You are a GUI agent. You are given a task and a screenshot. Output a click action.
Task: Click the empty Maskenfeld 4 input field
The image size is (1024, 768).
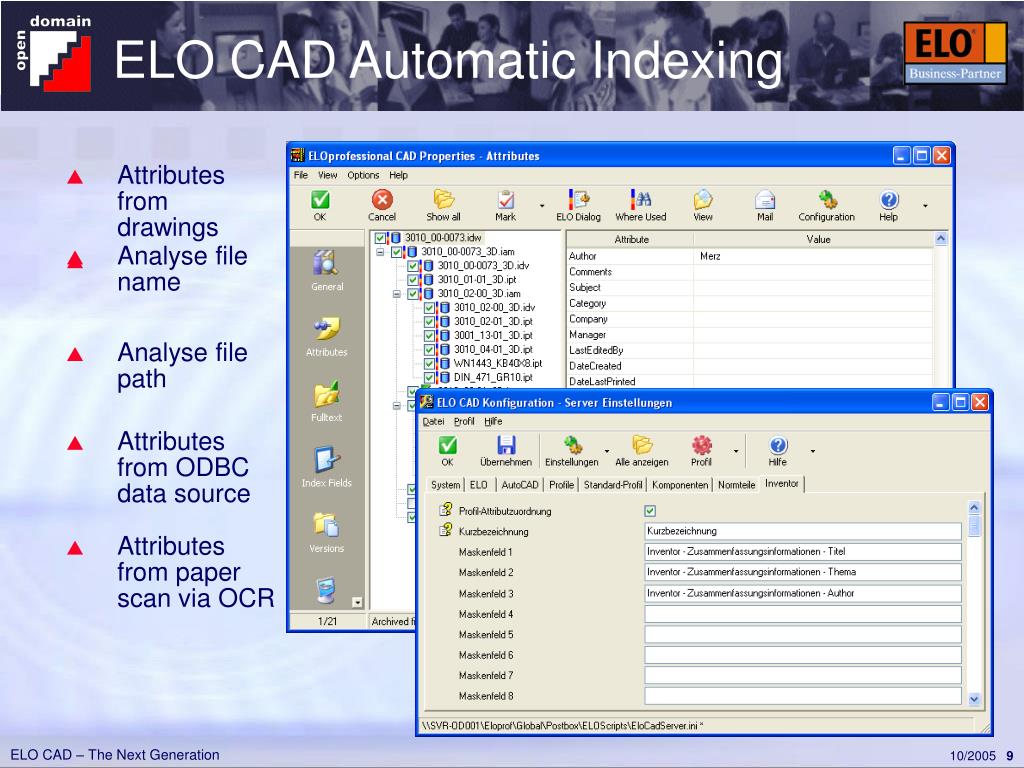(803, 614)
